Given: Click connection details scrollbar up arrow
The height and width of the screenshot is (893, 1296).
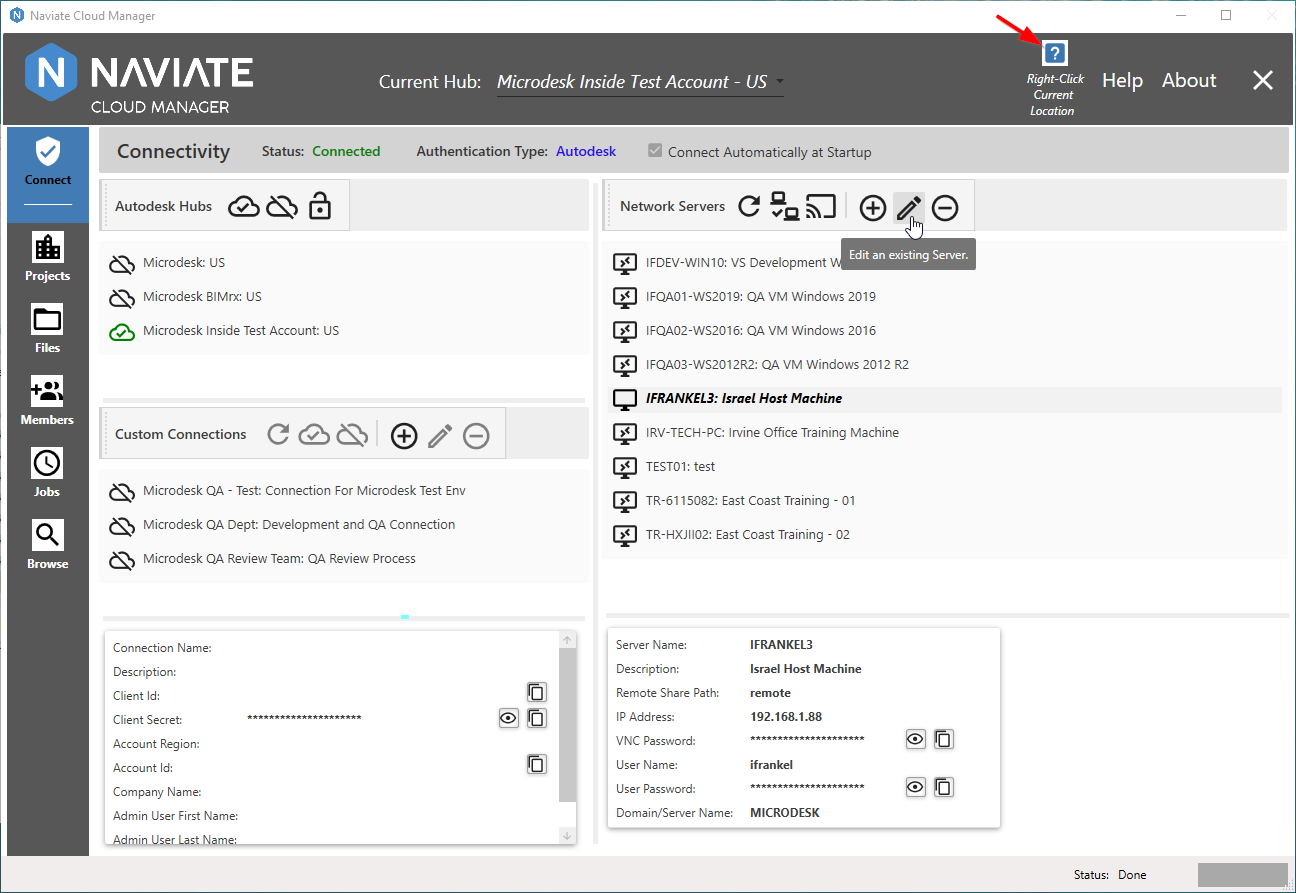Looking at the screenshot, I should point(567,640).
